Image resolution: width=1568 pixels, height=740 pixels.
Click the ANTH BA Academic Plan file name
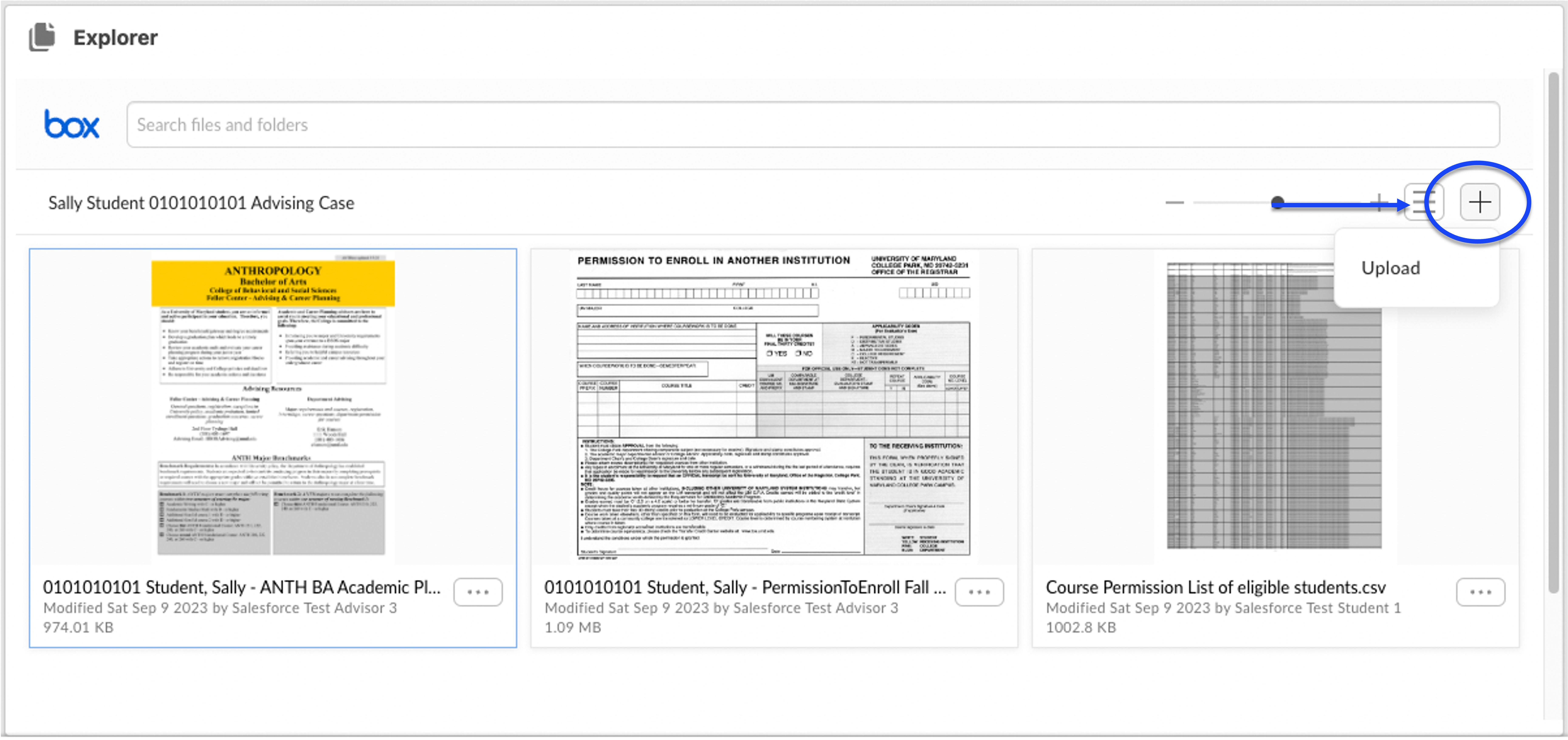click(242, 587)
